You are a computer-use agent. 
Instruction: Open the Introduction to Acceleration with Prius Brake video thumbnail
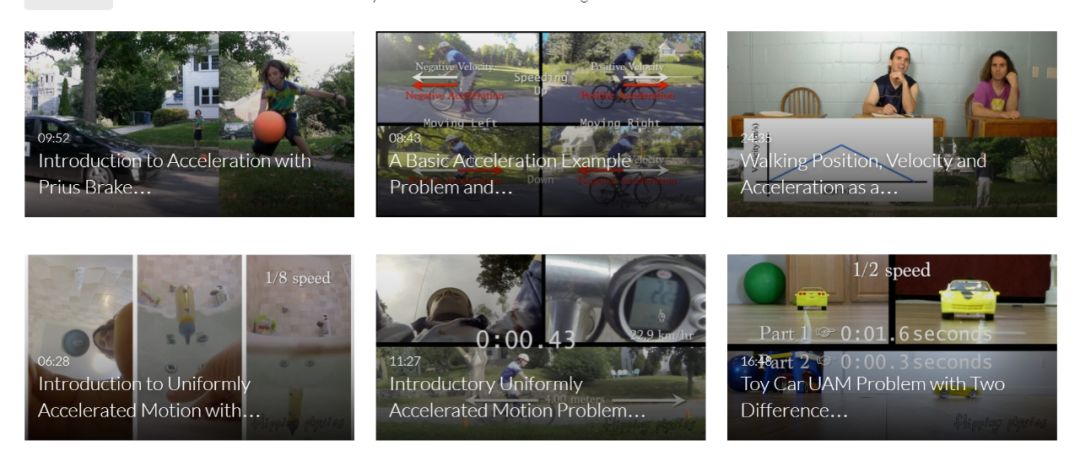189,124
